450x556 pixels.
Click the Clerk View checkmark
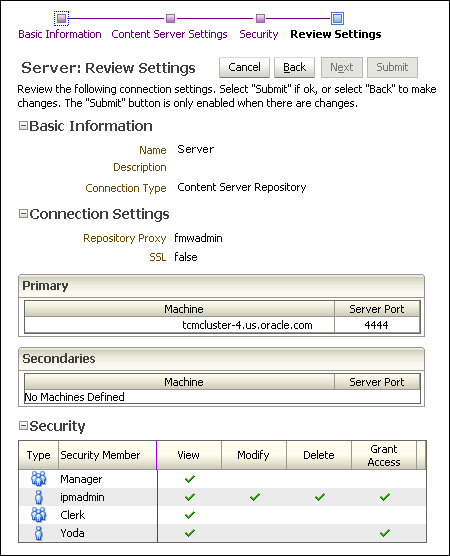(190, 515)
